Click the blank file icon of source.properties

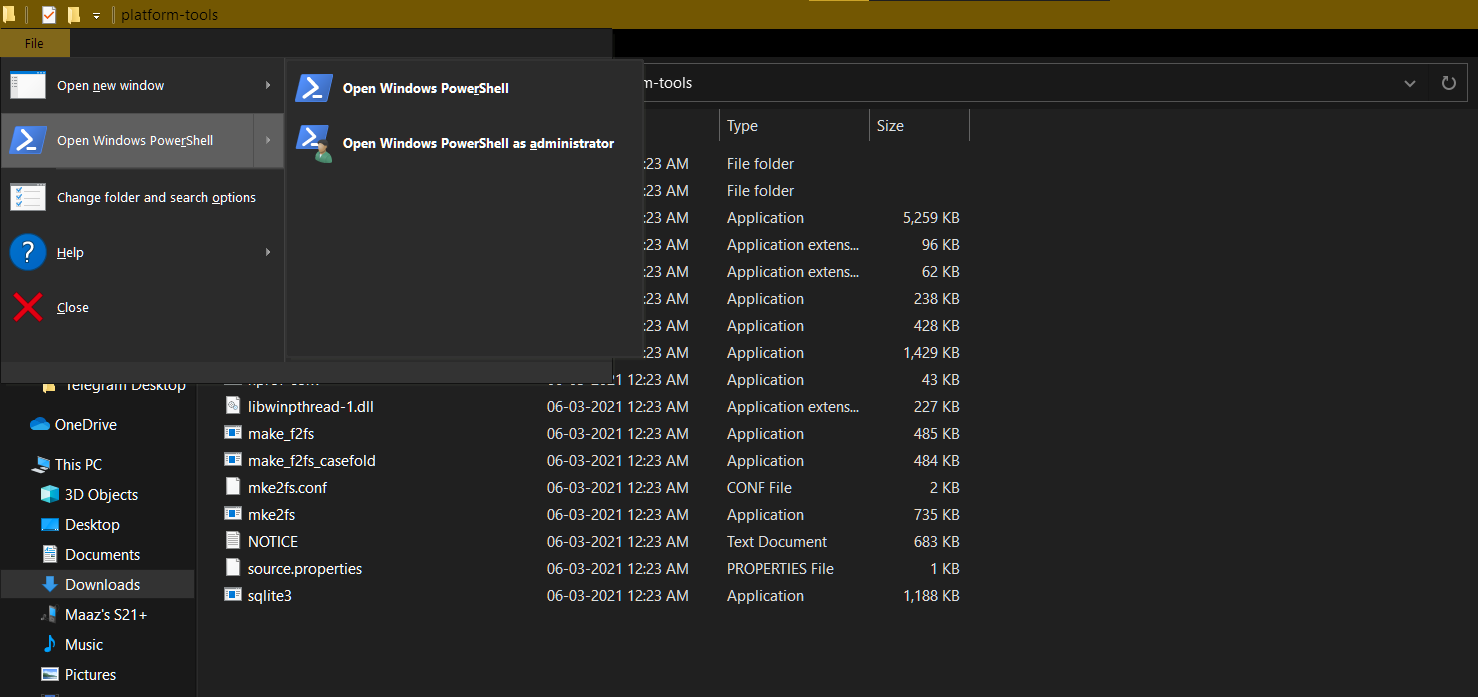point(231,568)
